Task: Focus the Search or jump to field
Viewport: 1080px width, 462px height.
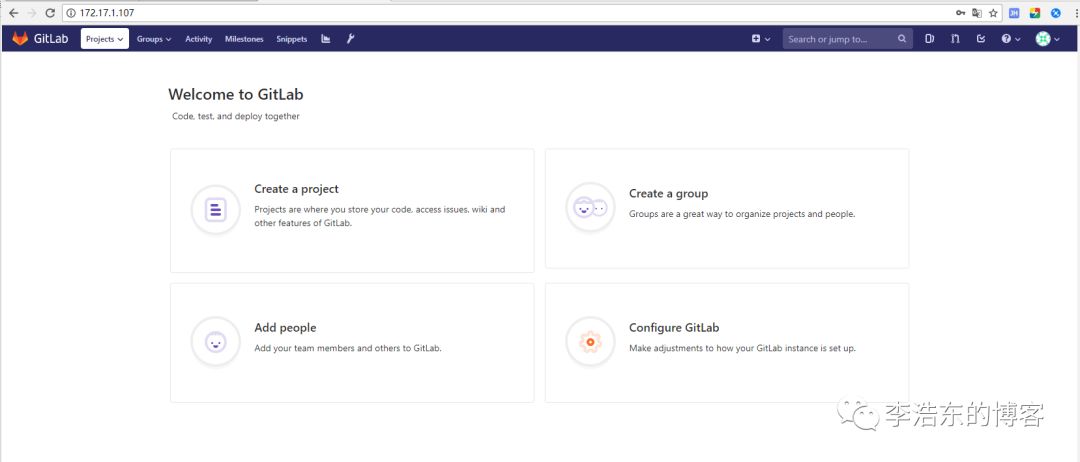Action: point(847,39)
